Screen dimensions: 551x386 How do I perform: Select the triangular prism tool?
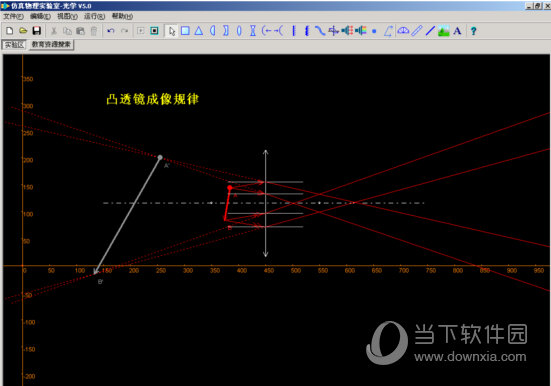pyautogui.click(x=199, y=31)
